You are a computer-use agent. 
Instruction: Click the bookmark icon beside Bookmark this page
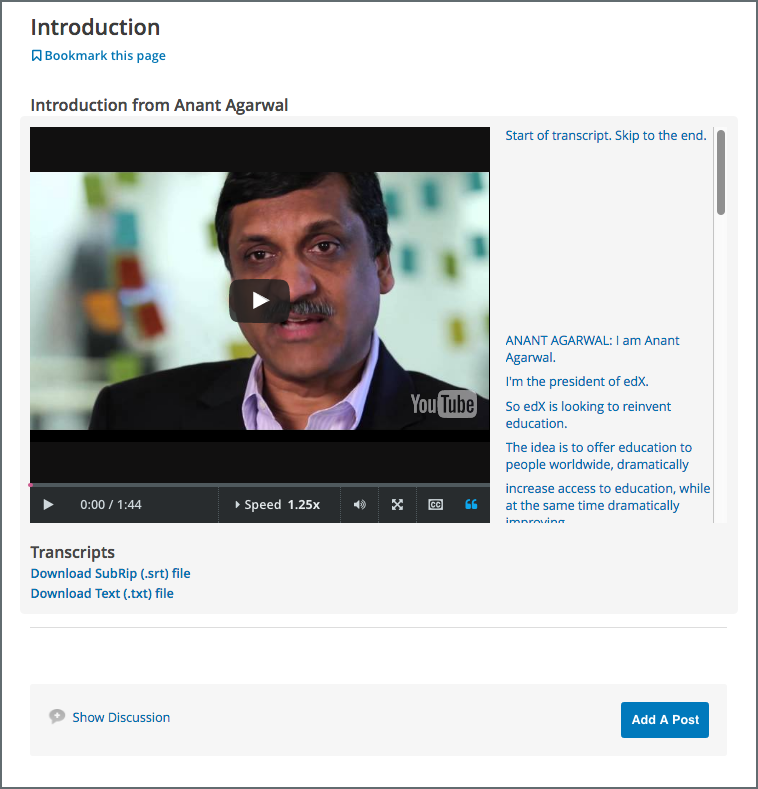click(x=36, y=55)
